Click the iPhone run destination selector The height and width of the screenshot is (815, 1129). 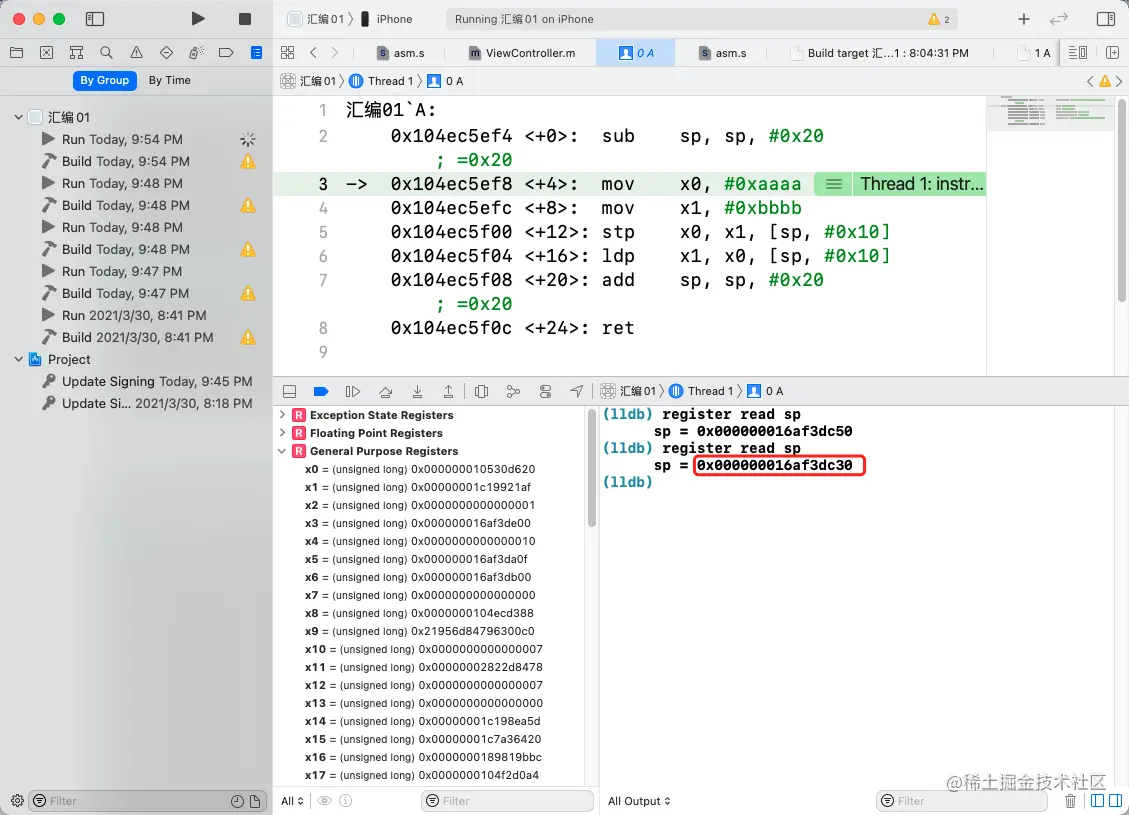(x=386, y=19)
